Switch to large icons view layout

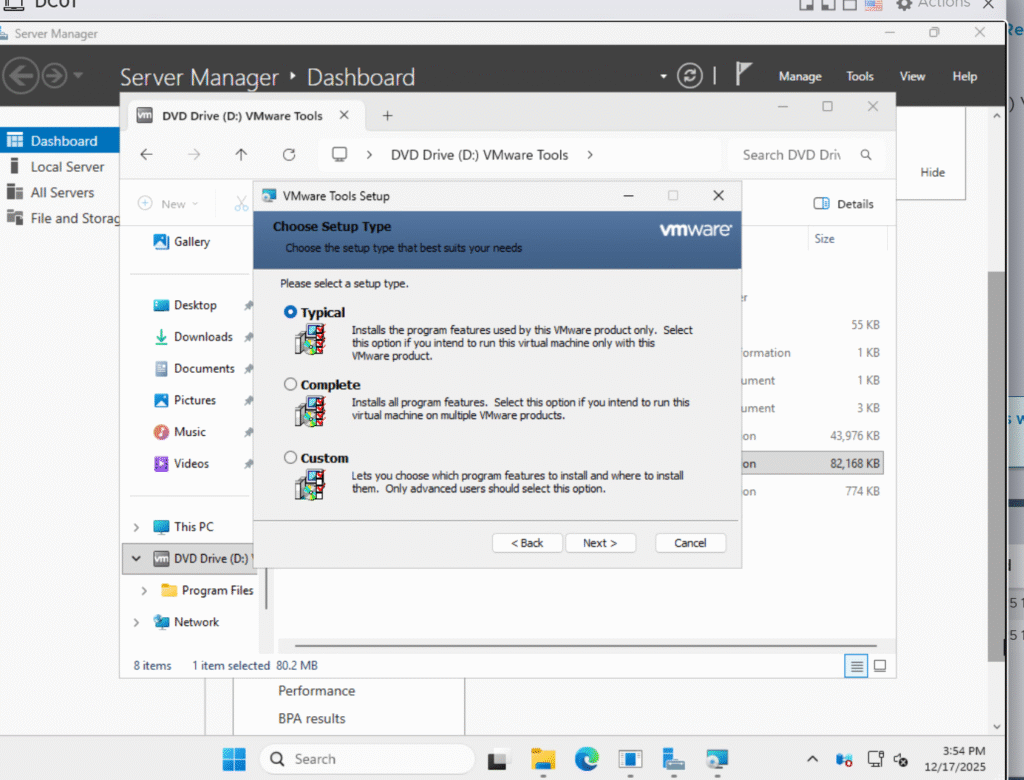[880, 665]
